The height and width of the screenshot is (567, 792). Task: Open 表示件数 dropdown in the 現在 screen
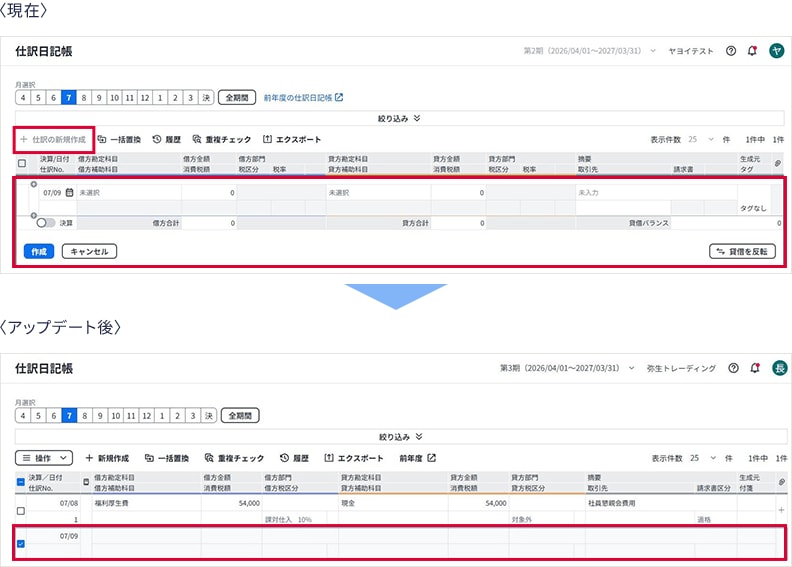[701, 139]
